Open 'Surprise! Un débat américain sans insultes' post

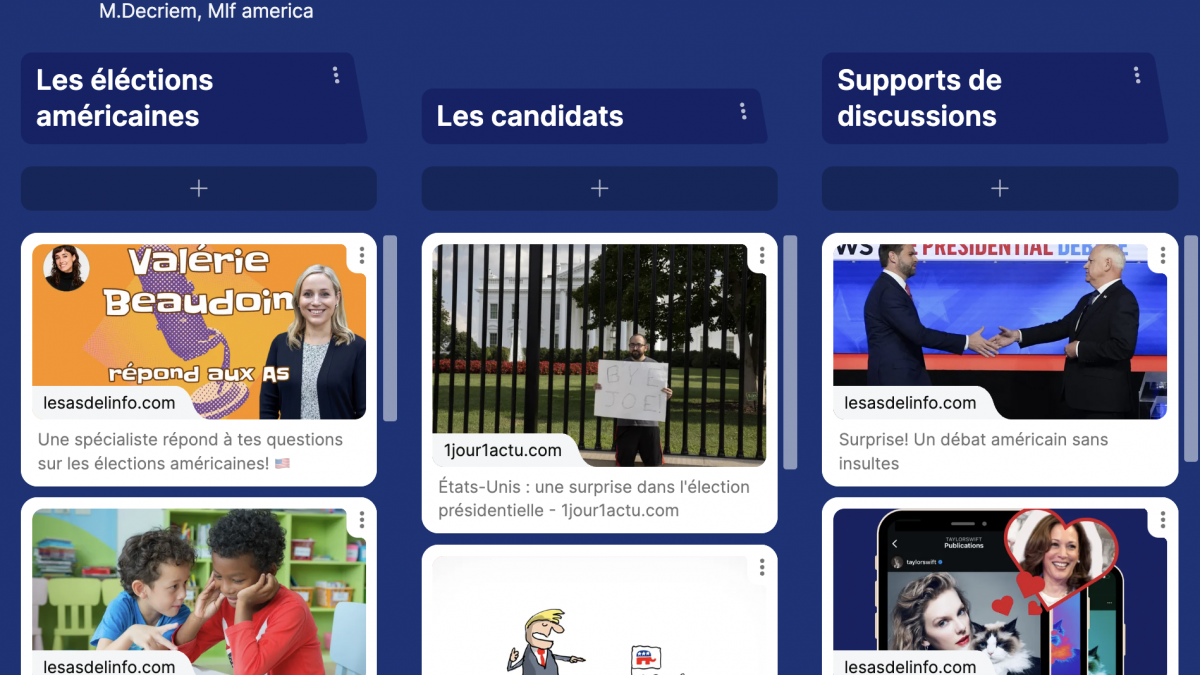[x=973, y=451]
